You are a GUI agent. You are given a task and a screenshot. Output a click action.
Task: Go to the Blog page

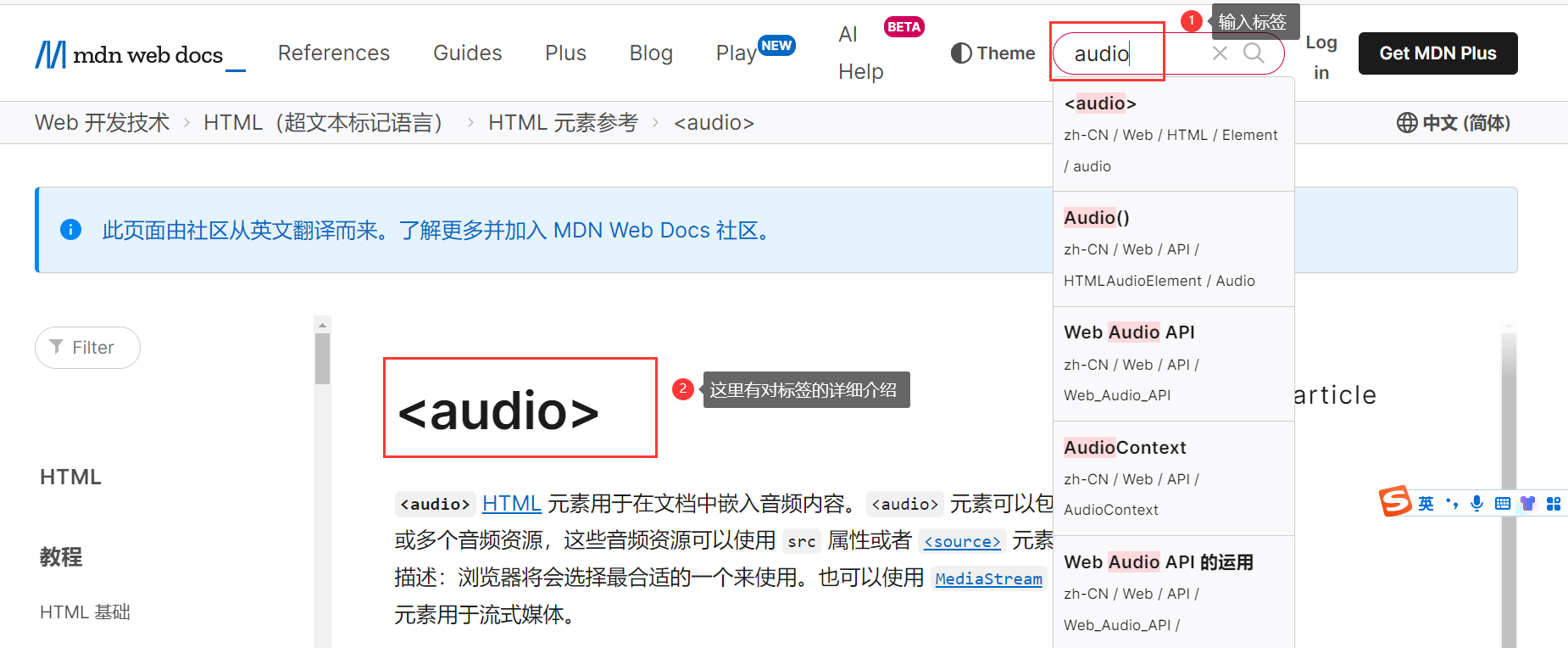click(651, 53)
